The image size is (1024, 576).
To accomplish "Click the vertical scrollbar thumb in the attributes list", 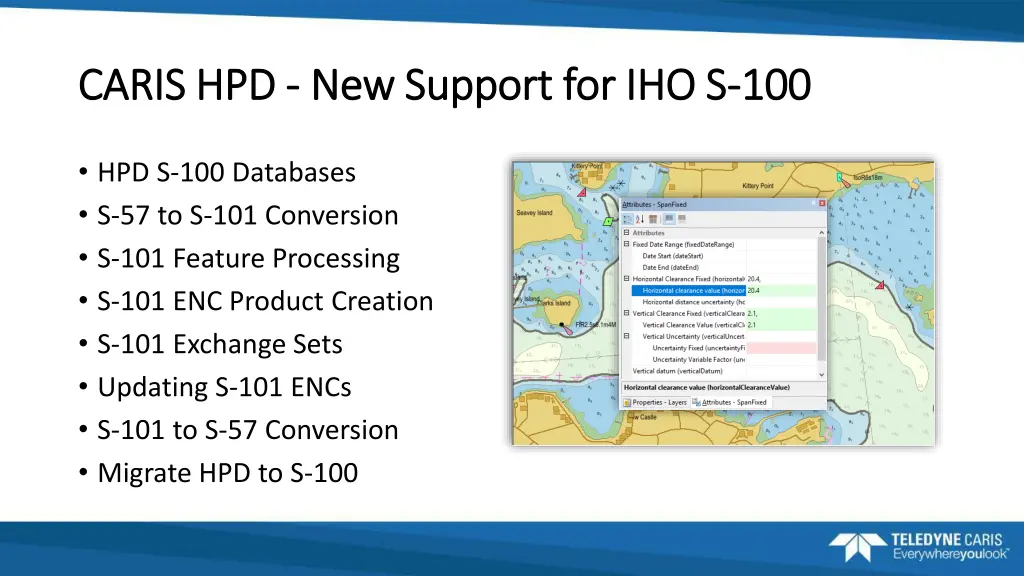I will pos(822,297).
